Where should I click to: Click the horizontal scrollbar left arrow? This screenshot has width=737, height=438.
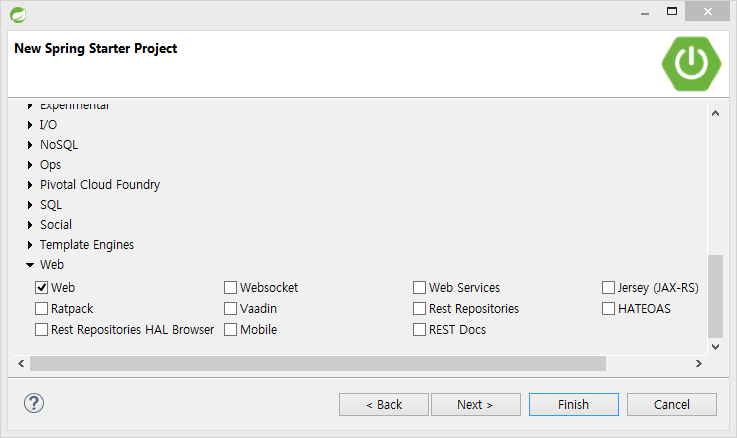(x=21, y=363)
